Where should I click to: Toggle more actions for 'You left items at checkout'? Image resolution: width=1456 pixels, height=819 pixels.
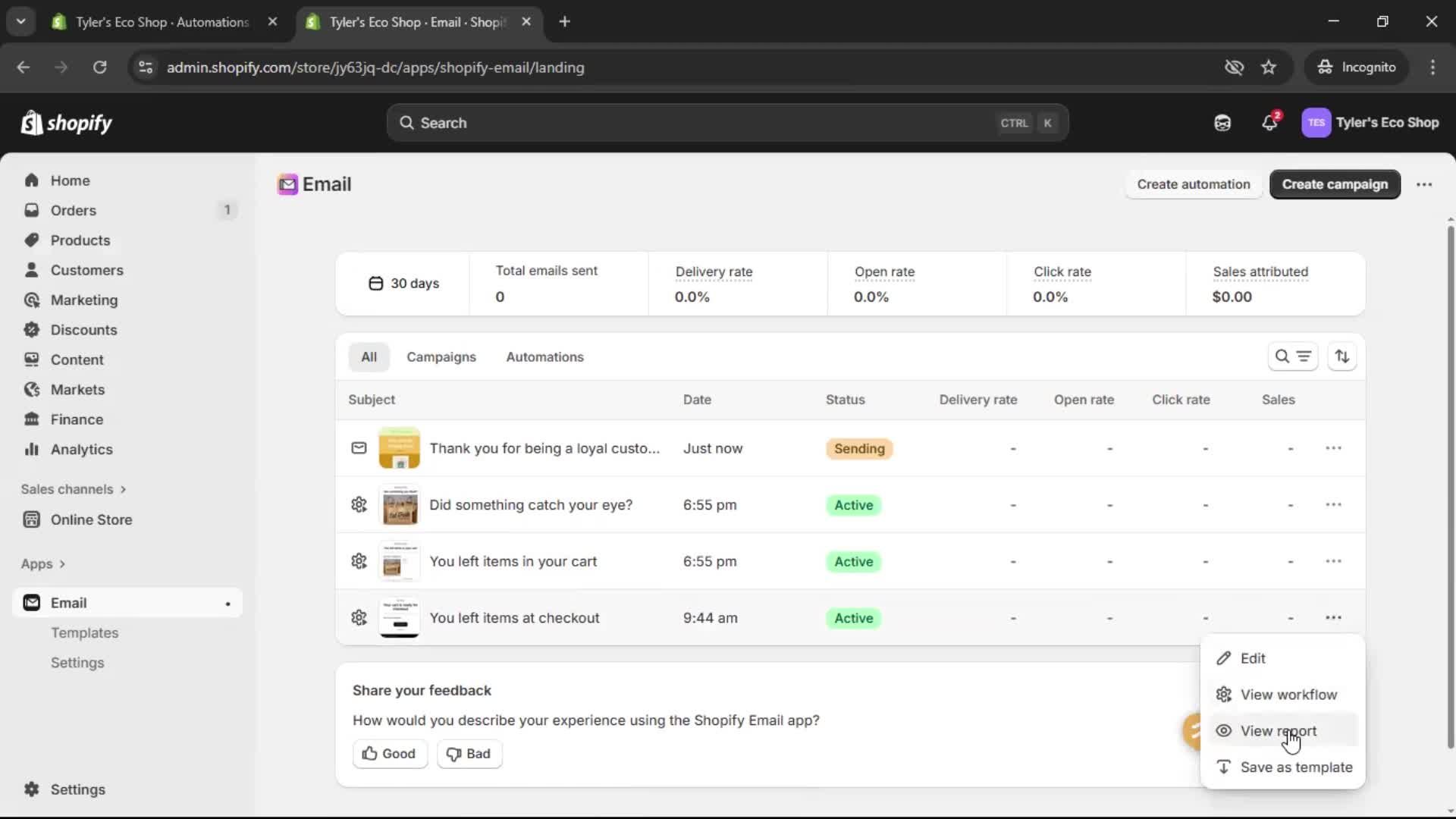1334,618
